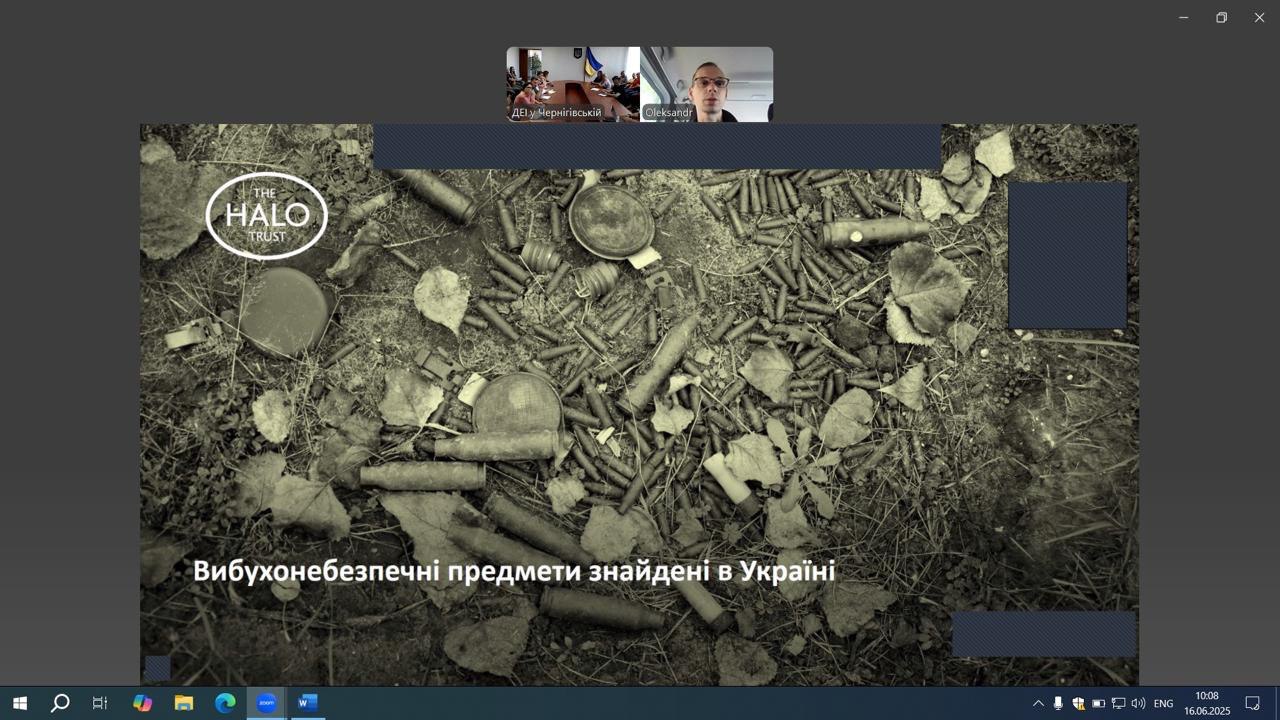The image size is (1280, 720).
Task: Minimize the Zoom meeting window
Action: (1183, 17)
